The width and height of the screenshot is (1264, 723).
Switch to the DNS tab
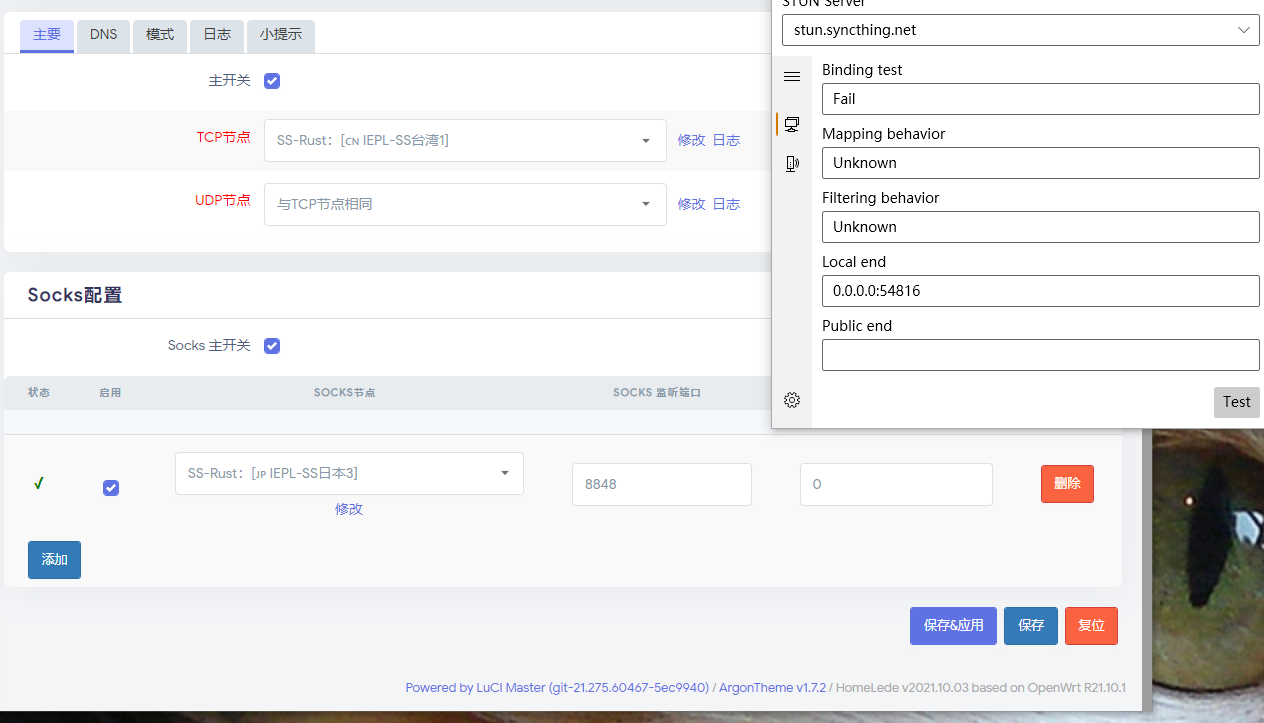click(x=103, y=35)
